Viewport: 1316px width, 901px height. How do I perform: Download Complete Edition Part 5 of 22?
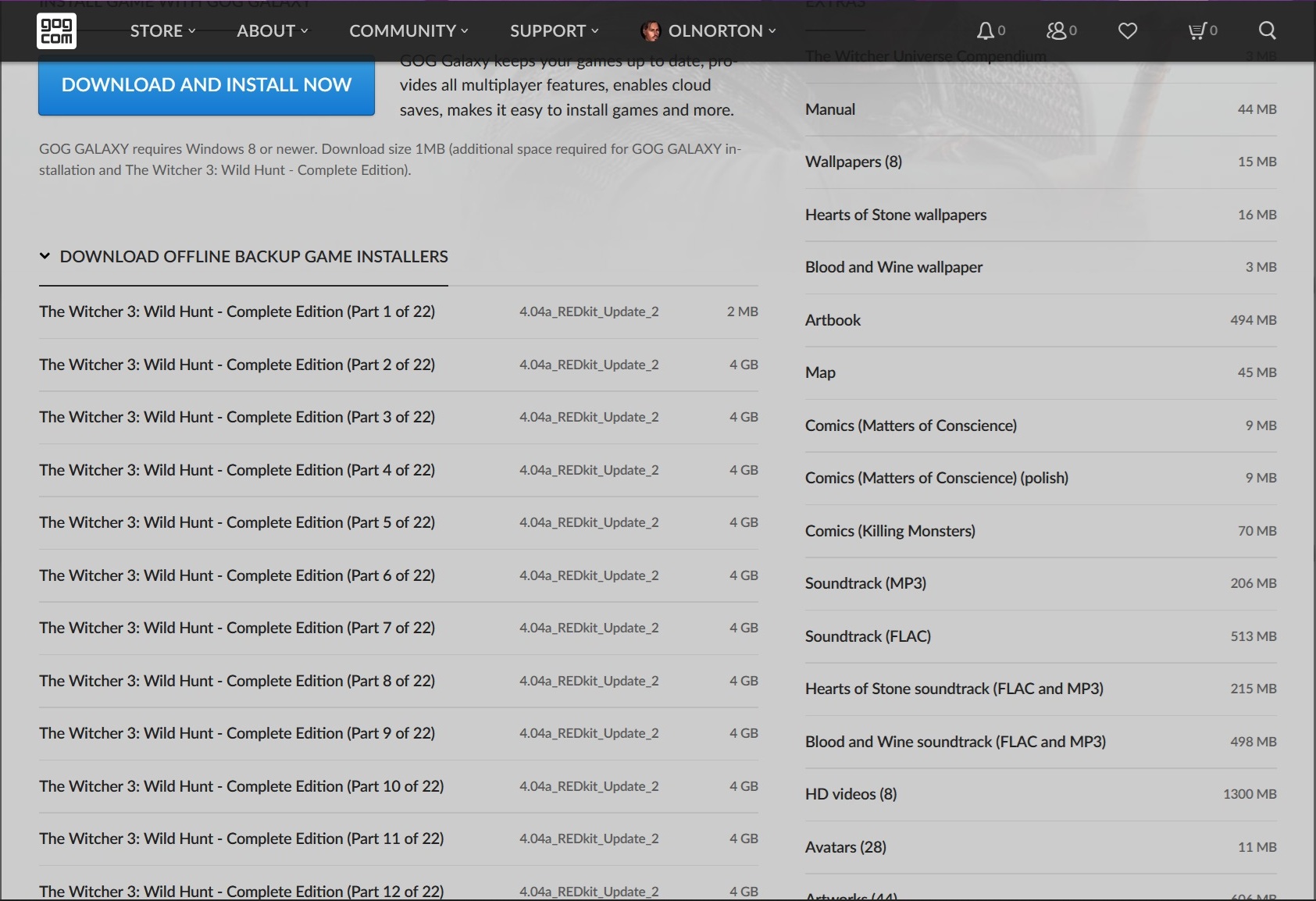coord(398,522)
